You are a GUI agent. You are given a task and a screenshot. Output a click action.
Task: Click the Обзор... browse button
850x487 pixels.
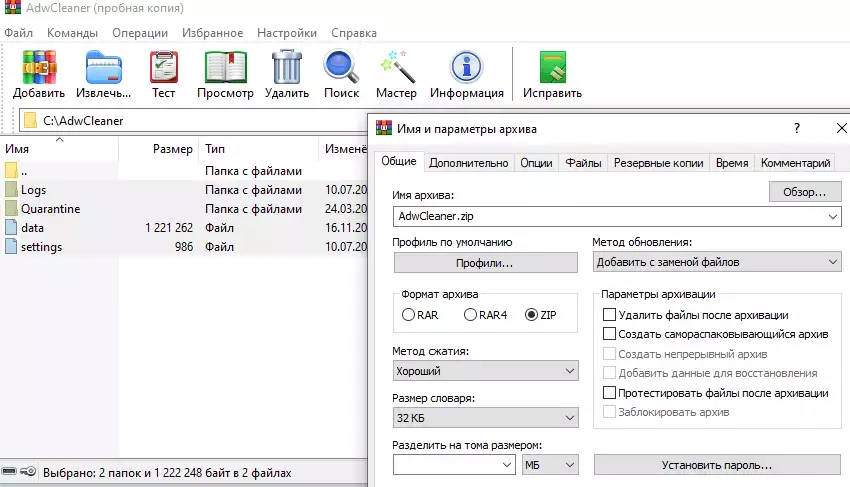pos(805,192)
